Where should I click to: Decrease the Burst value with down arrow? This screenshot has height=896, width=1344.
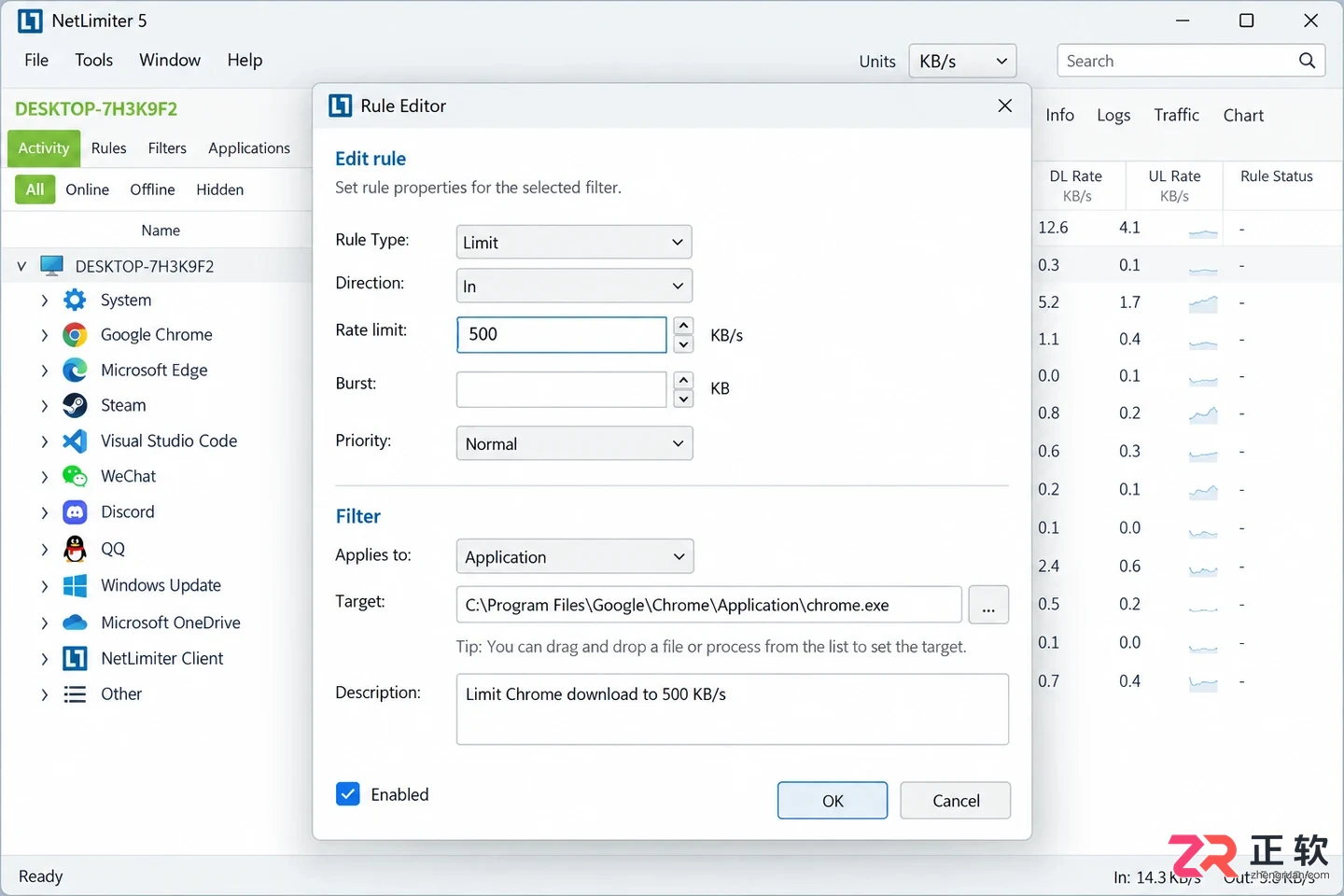coord(683,399)
